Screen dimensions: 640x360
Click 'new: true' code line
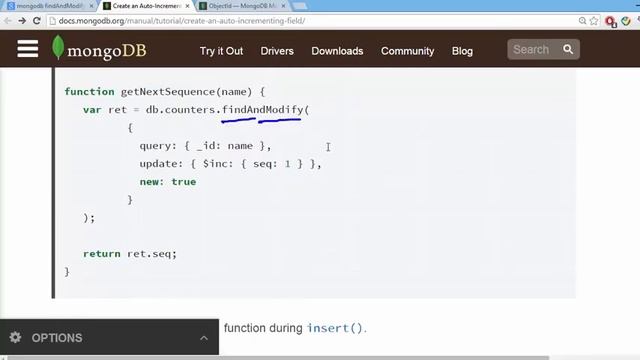coord(168,182)
